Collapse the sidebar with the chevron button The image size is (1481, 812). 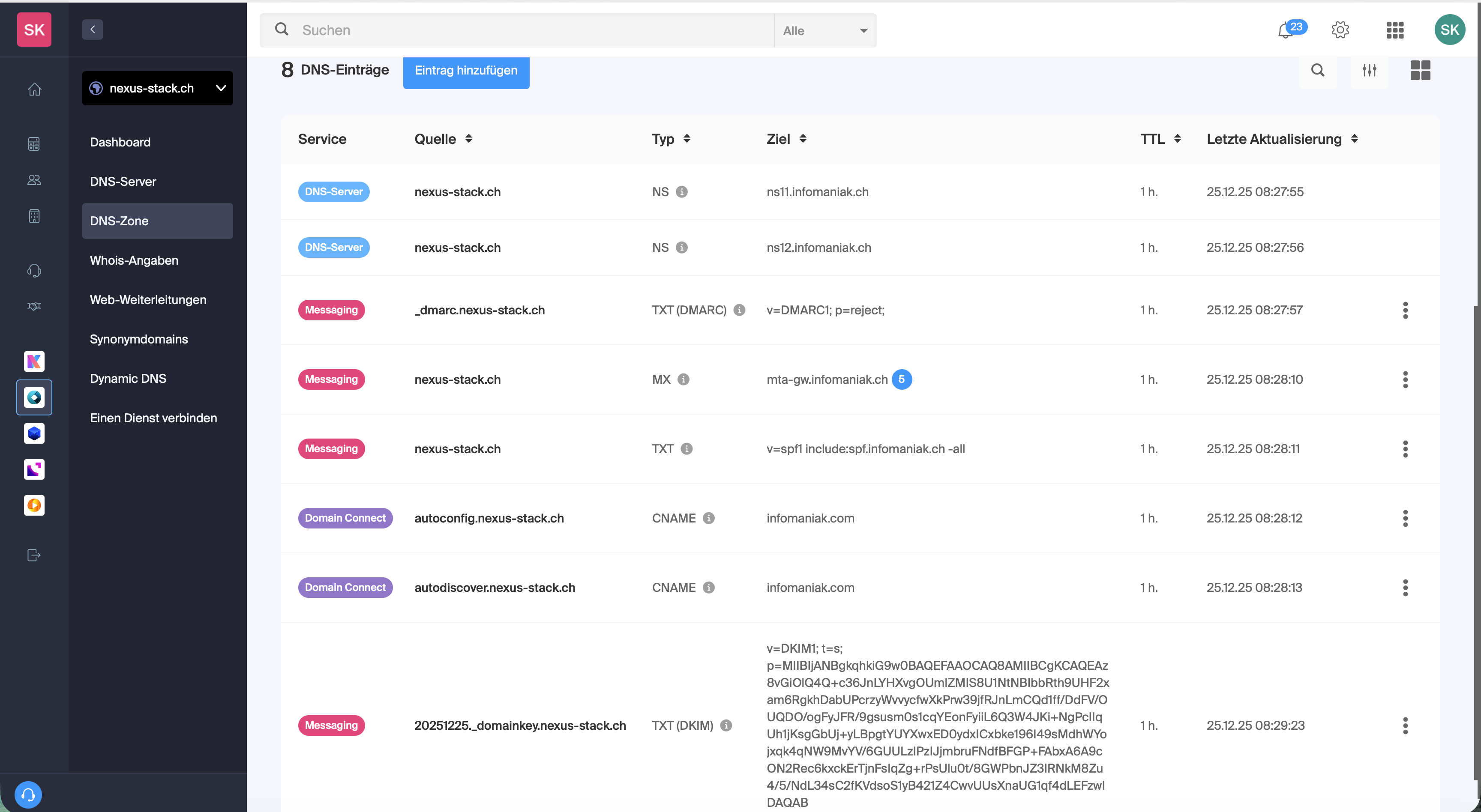pyautogui.click(x=93, y=30)
